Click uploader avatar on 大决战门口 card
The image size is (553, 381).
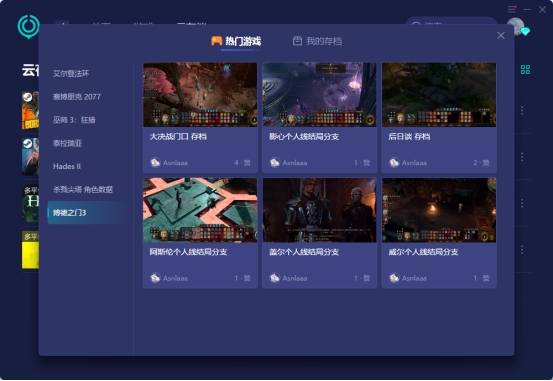155,163
